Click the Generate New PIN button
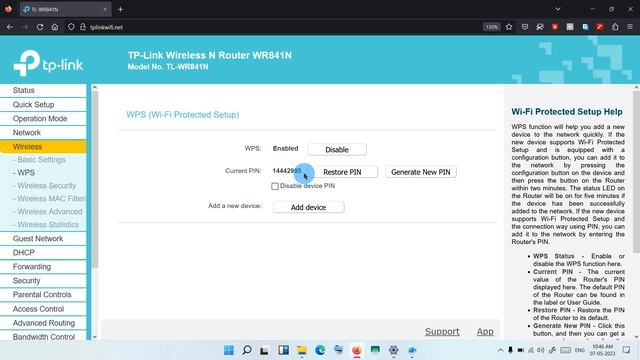Image resolution: width=640 pixels, height=360 pixels. [x=421, y=172]
